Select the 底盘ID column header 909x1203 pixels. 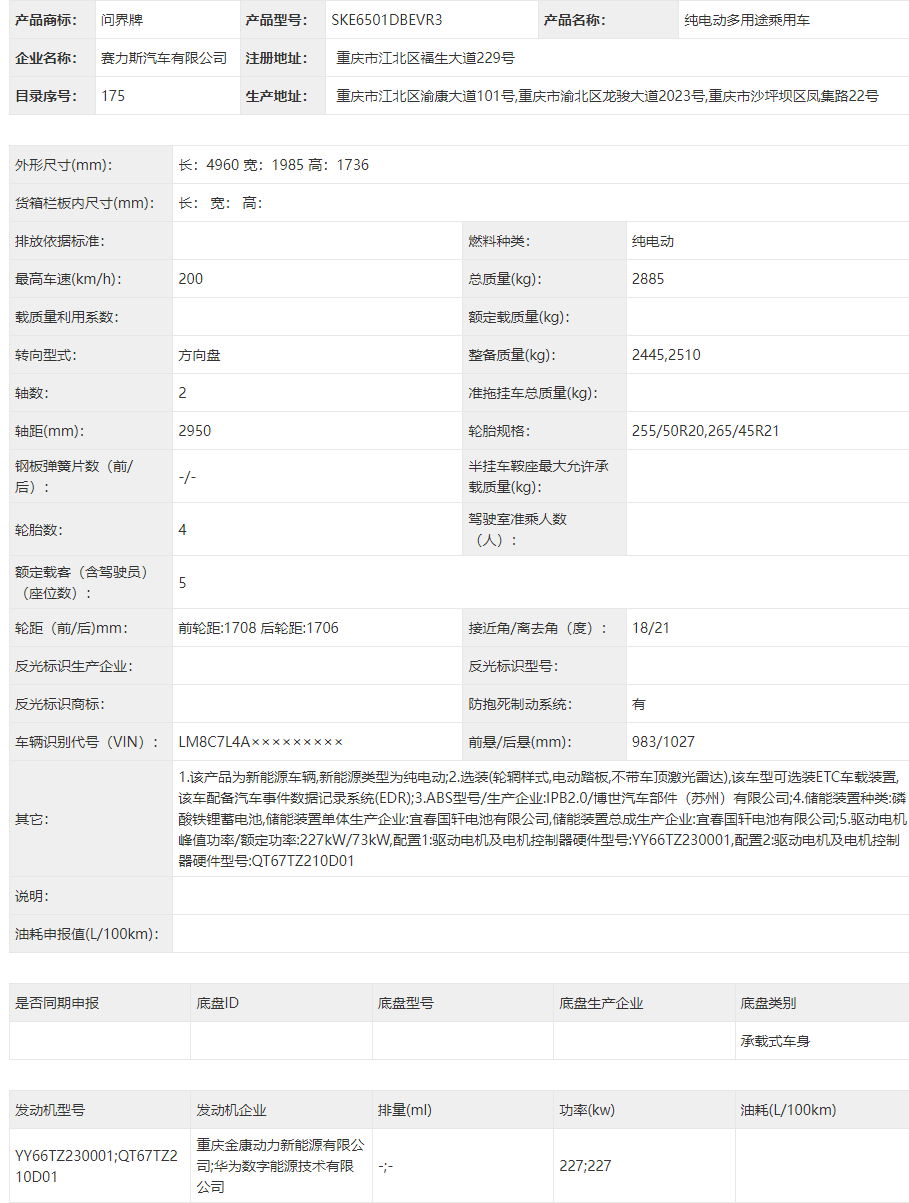click(x=217, y=1003)
